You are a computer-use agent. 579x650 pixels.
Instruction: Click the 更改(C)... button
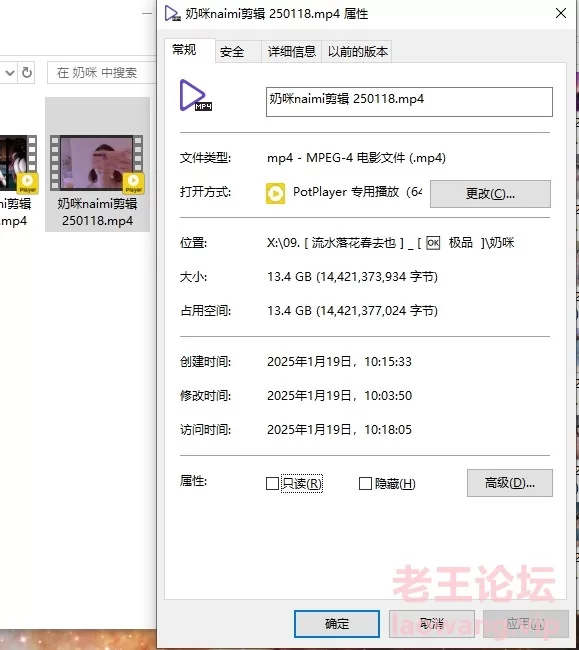[x=490, y=194]
